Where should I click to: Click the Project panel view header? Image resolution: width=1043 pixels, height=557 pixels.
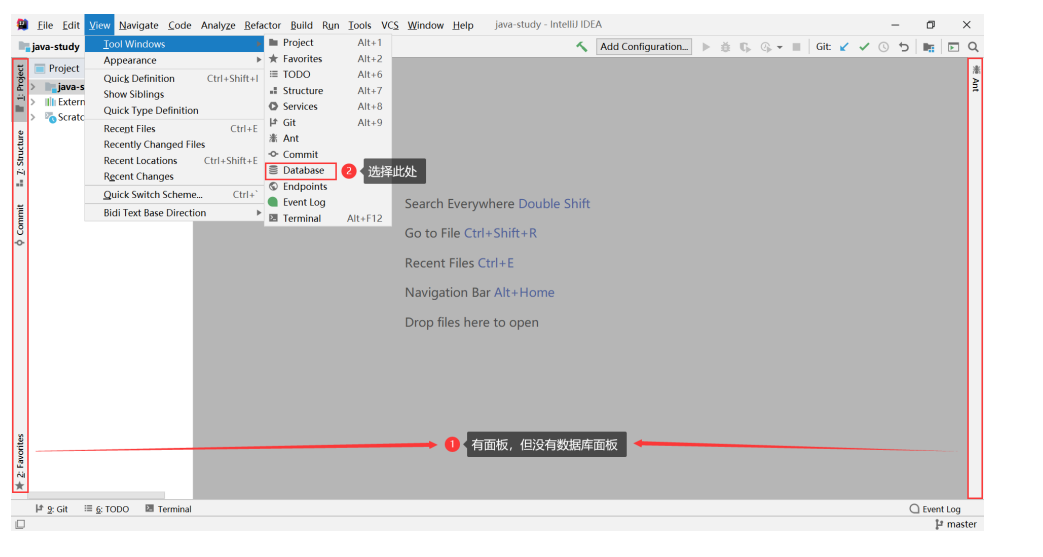click(x=58, y=69)
